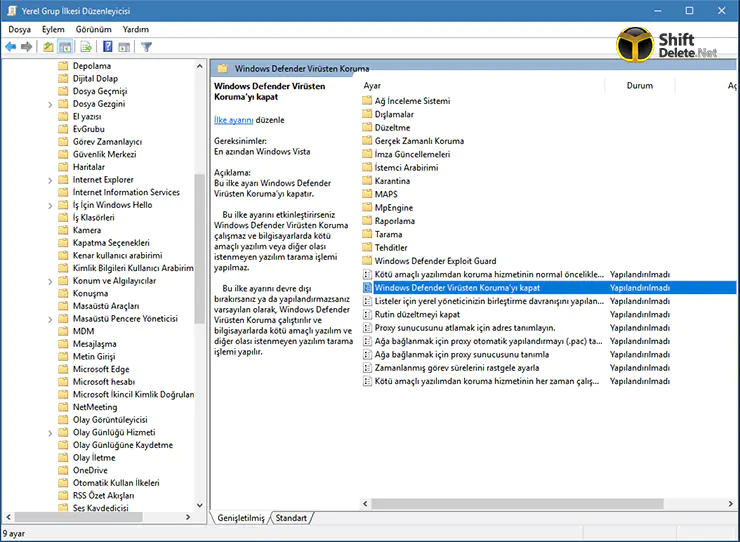Click tree pane horizontal scroll left arrow
This screenshot has height=542, width=740.
[8, 517]
